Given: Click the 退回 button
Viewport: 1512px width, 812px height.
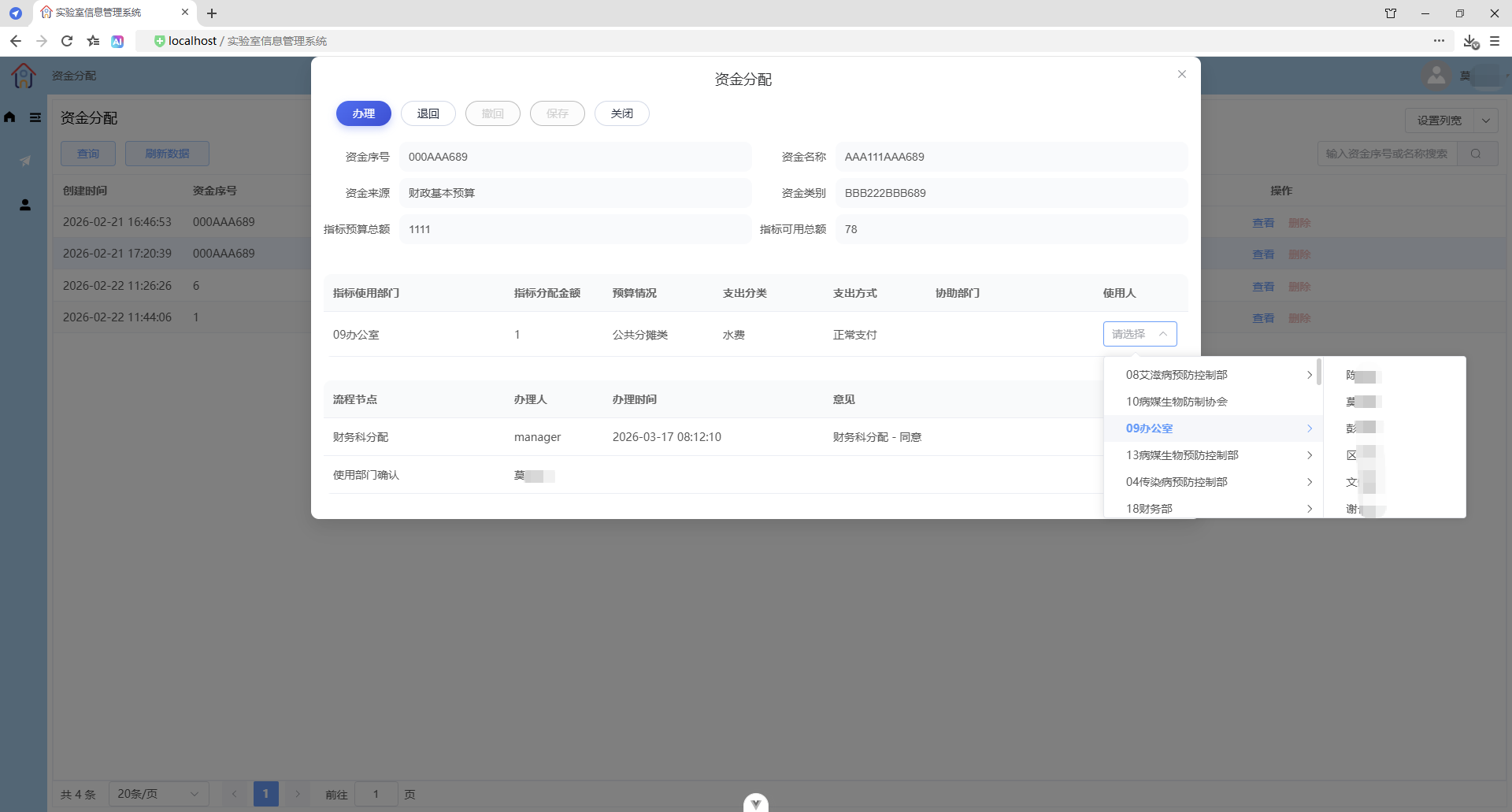Looking at the screenshot, I should point(428,113).
